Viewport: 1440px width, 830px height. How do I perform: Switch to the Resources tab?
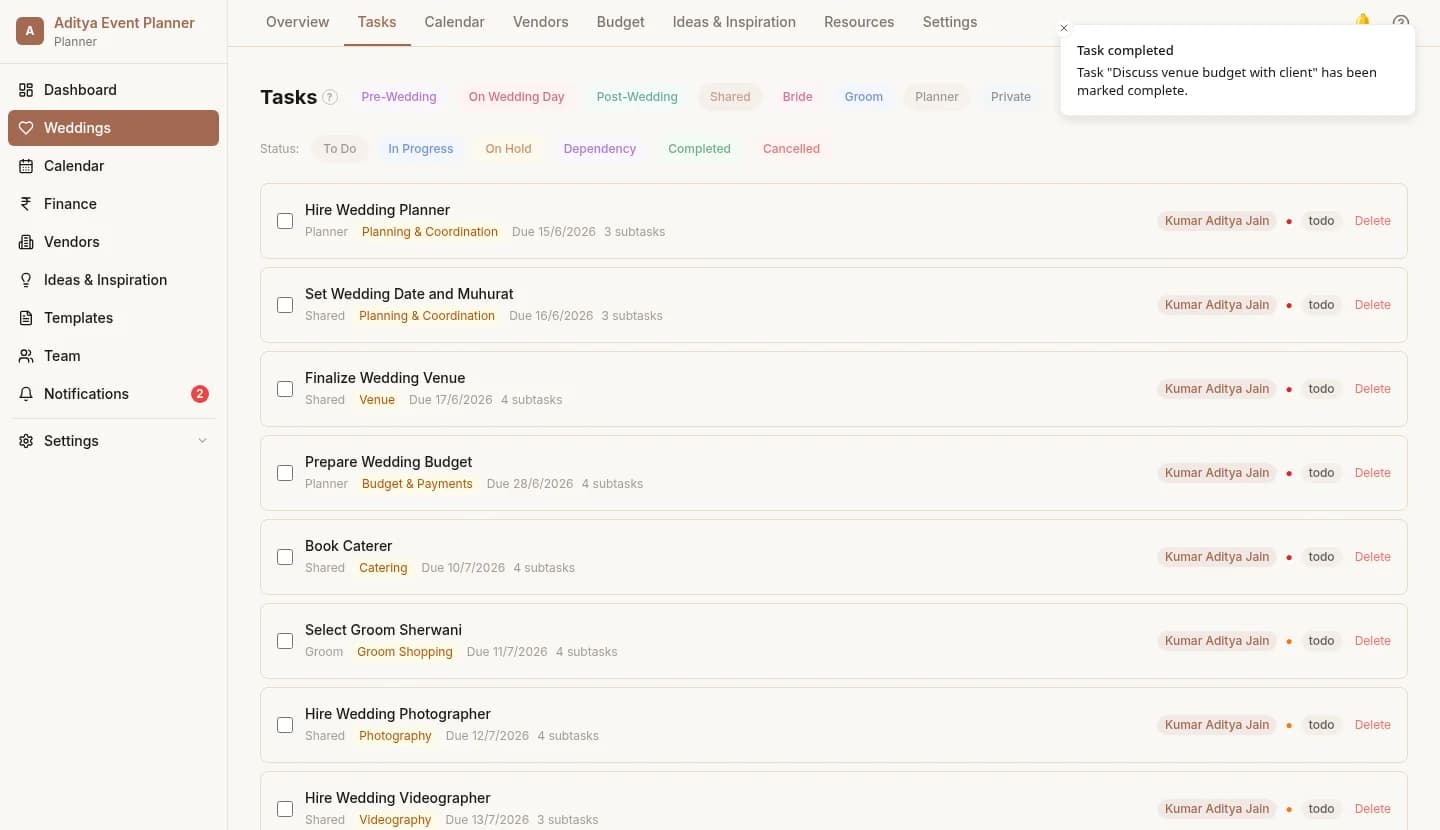click(x=859, y=22)
